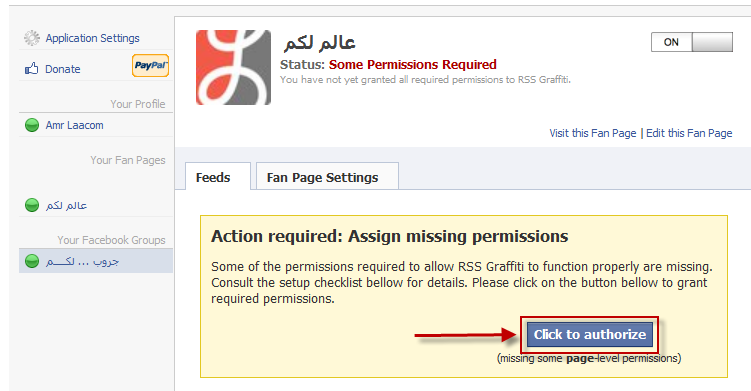The height and width of the screenshot is (391, 751).
Task: Open the Visit this Fan Page link
Action: (x=592, y=133)
